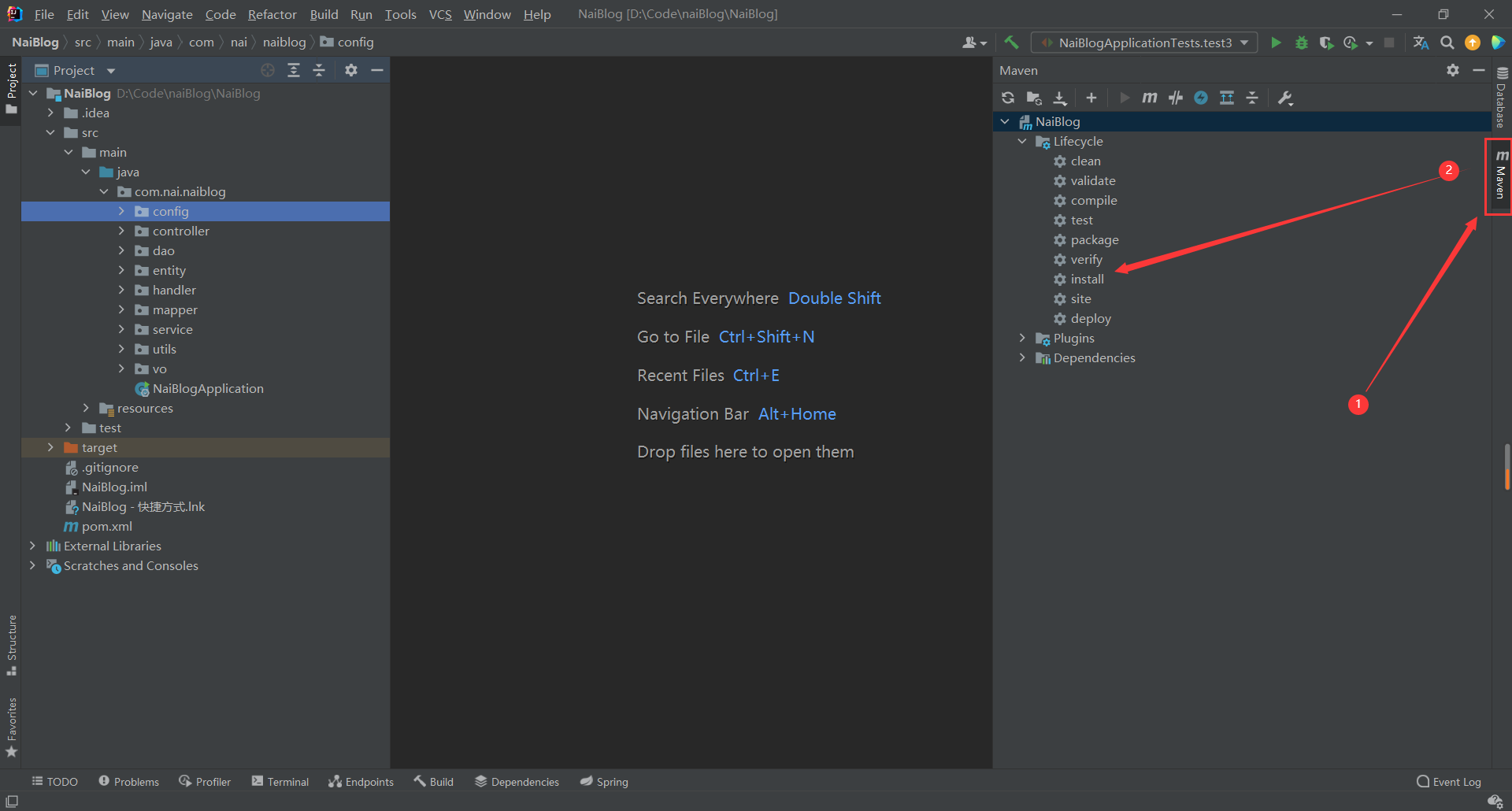Open the Spring tool window
Screen dimensions: 1512x811
coord(604,781)
